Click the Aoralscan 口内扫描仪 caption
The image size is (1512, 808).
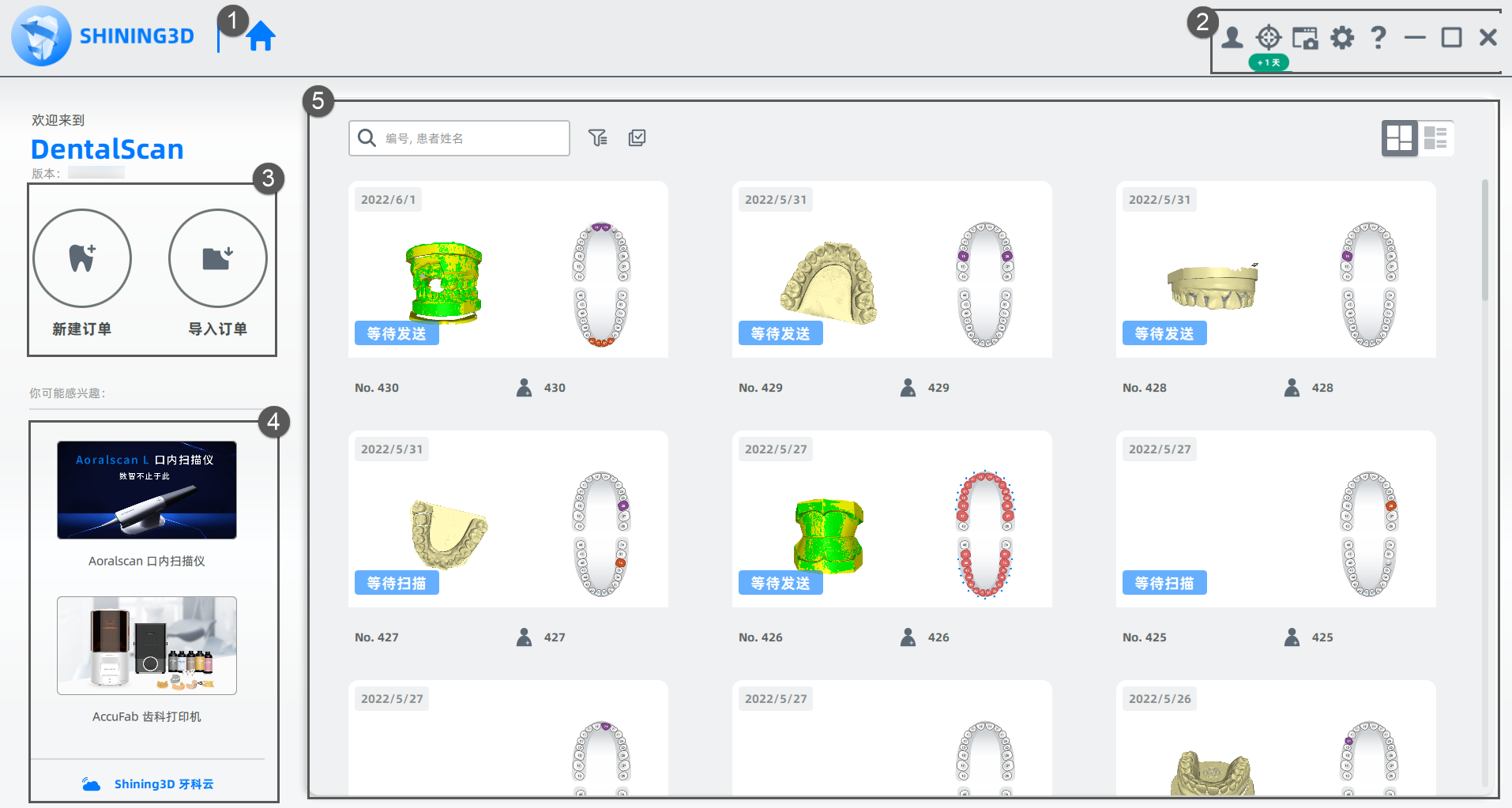[x=147, y=562]
